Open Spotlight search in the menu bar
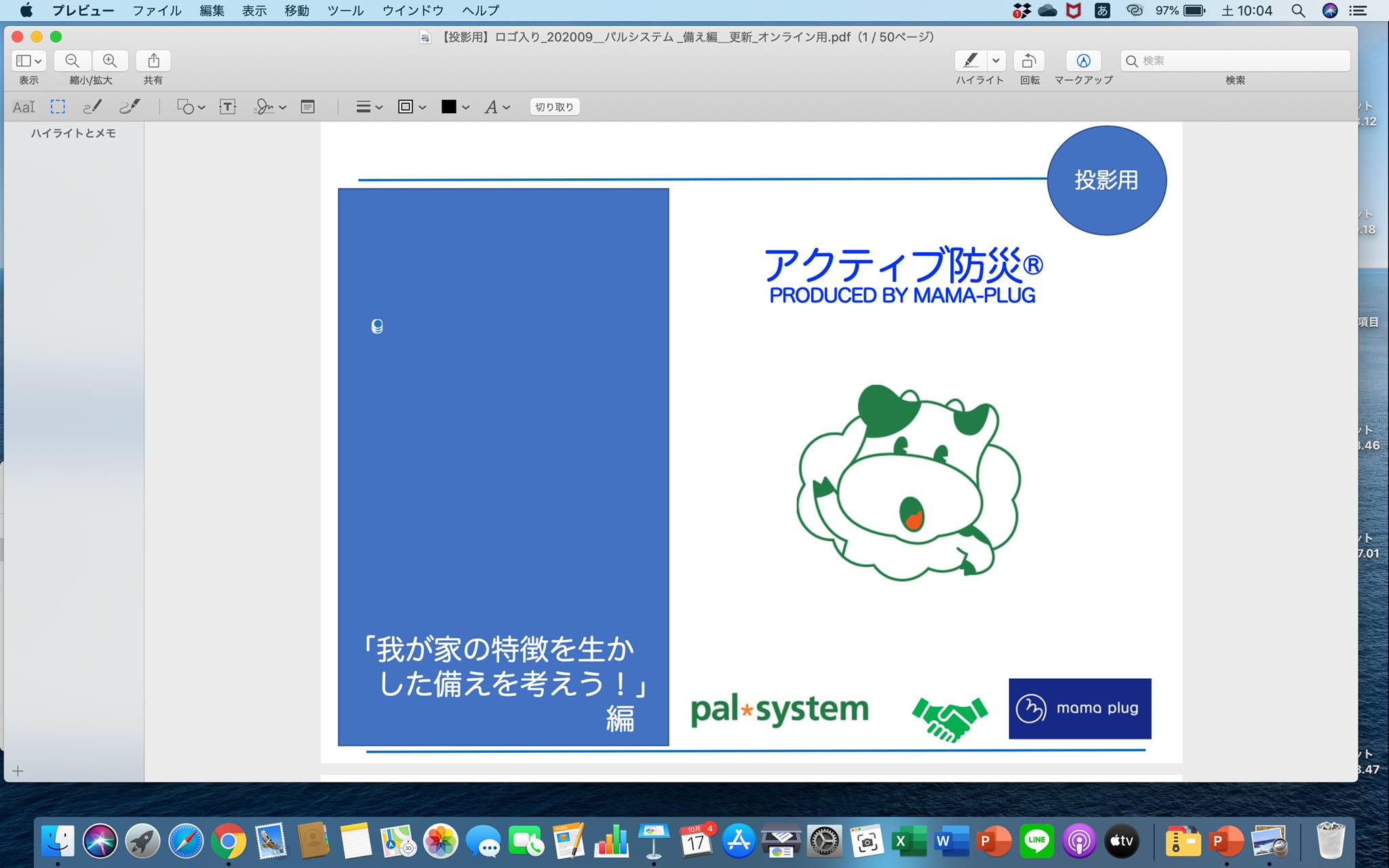The height and width of the screenshot is (868, 1389). 1298,11
